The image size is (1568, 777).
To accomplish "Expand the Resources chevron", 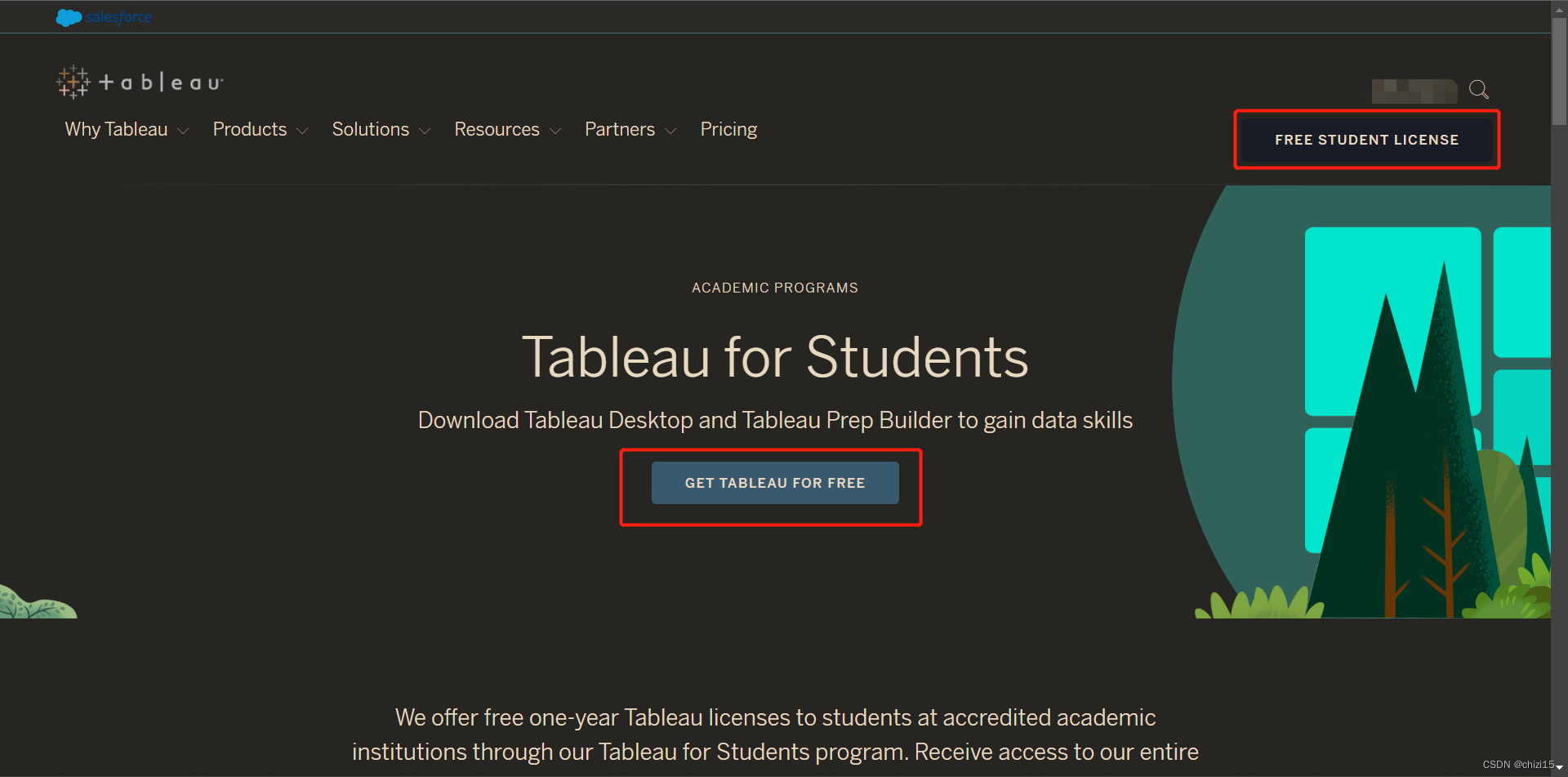I will tap(555, 131).
